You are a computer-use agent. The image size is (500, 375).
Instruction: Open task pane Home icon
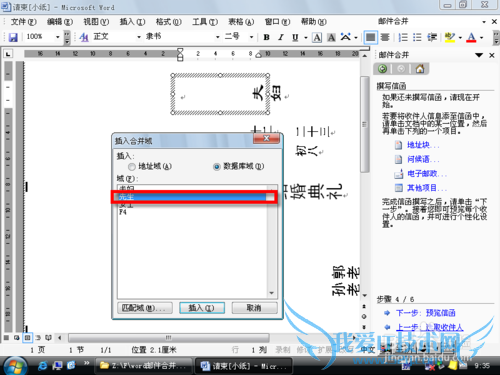coord(420,69)
